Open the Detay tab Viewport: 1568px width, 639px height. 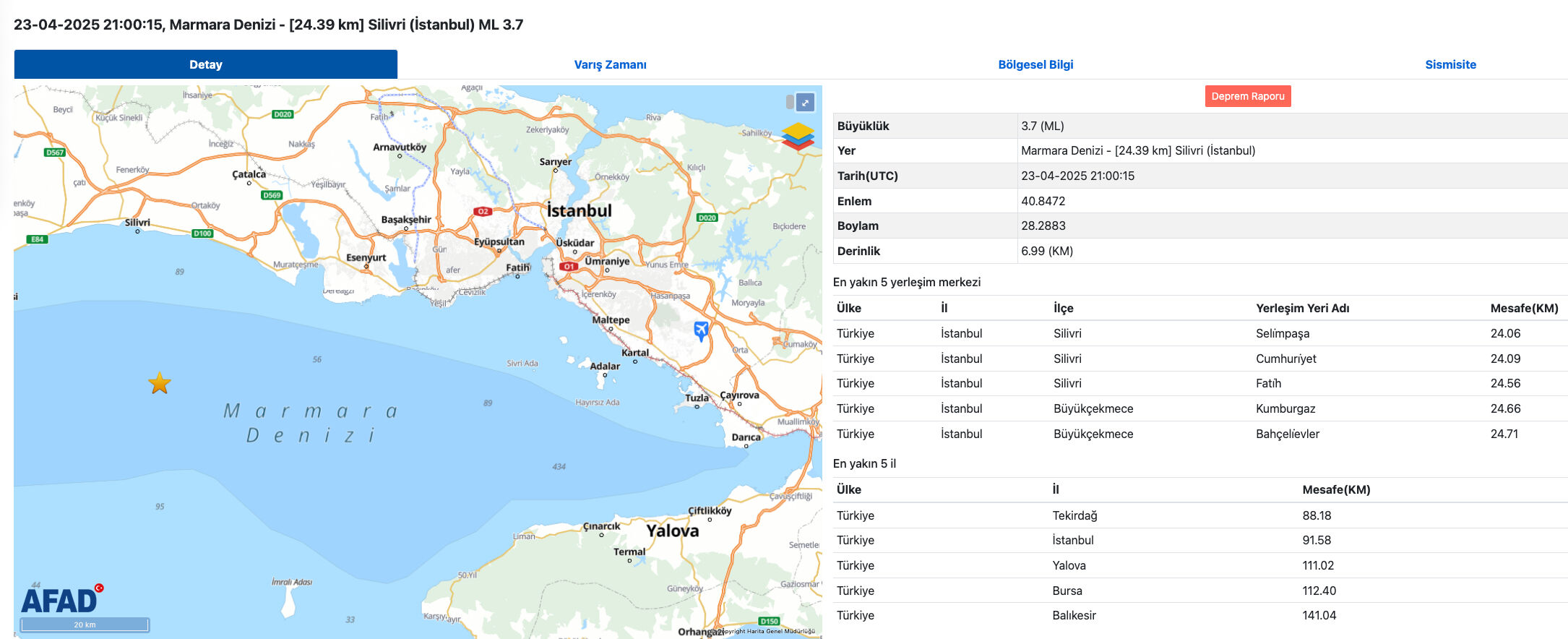[205, 64]
